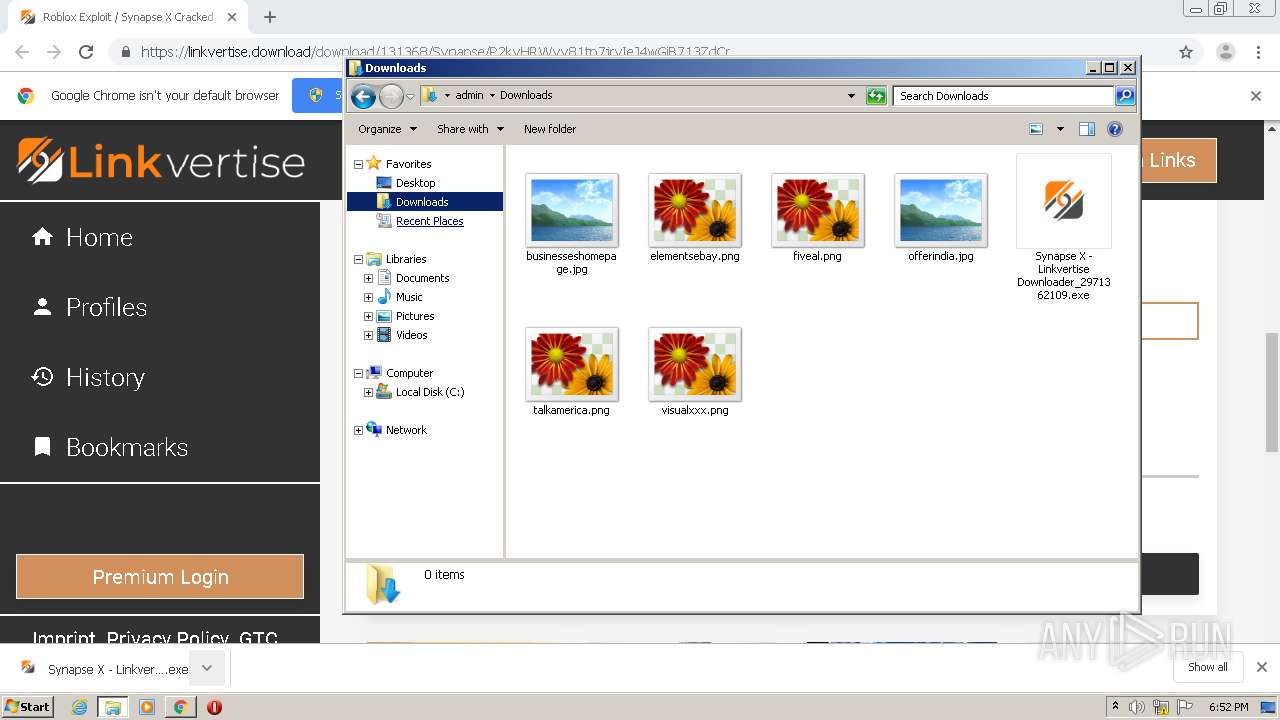
Task: Bookmark this page star icon
Action: click(1186, 52)
